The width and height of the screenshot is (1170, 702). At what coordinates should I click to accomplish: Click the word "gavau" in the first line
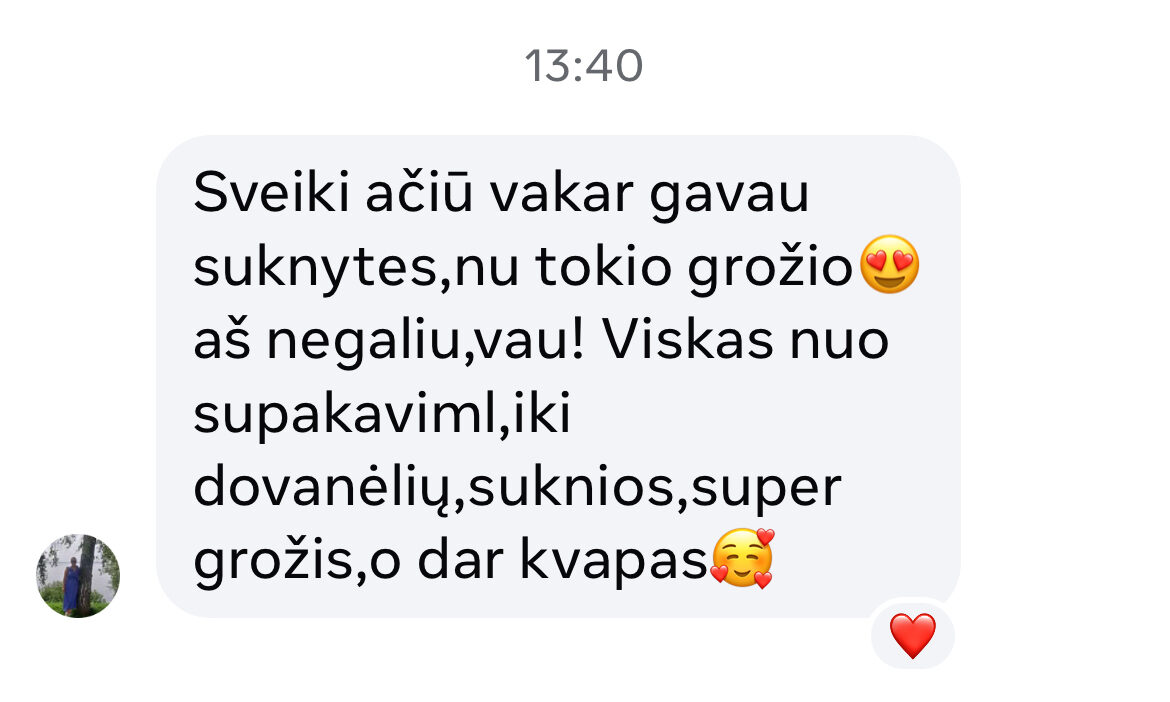pyautogui.click(x=730, y=195)
